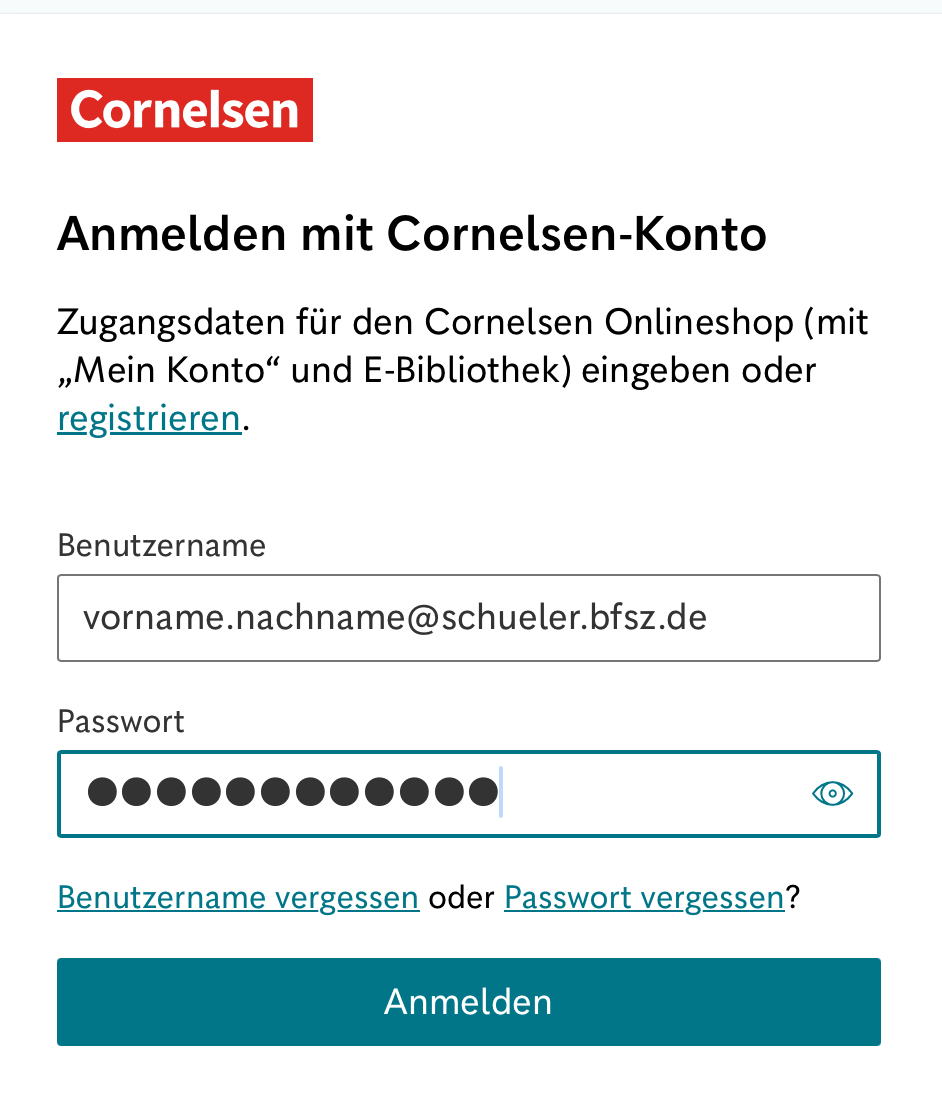Focus the Benutzername input field
Image resolution: width=942 pixels, height=1103 pixels.
pyautogui.click(x=468, y=618)
